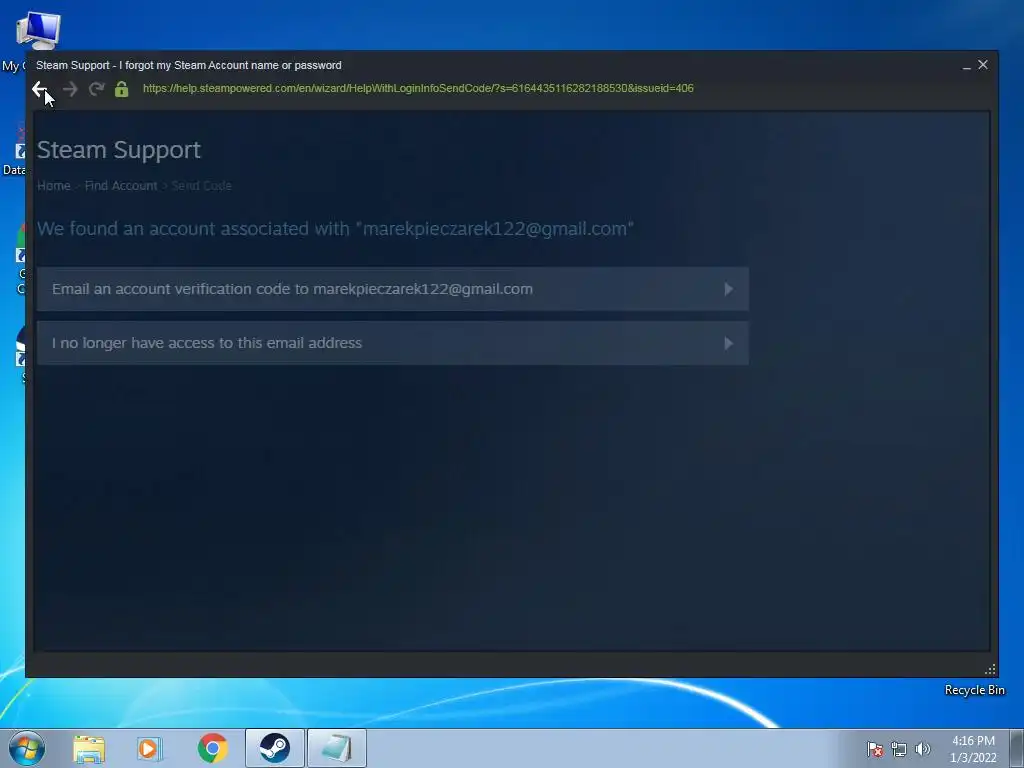Screen dimensions: 1024x768
Task: Reload the Steam Support page
Action: (97, 89)
